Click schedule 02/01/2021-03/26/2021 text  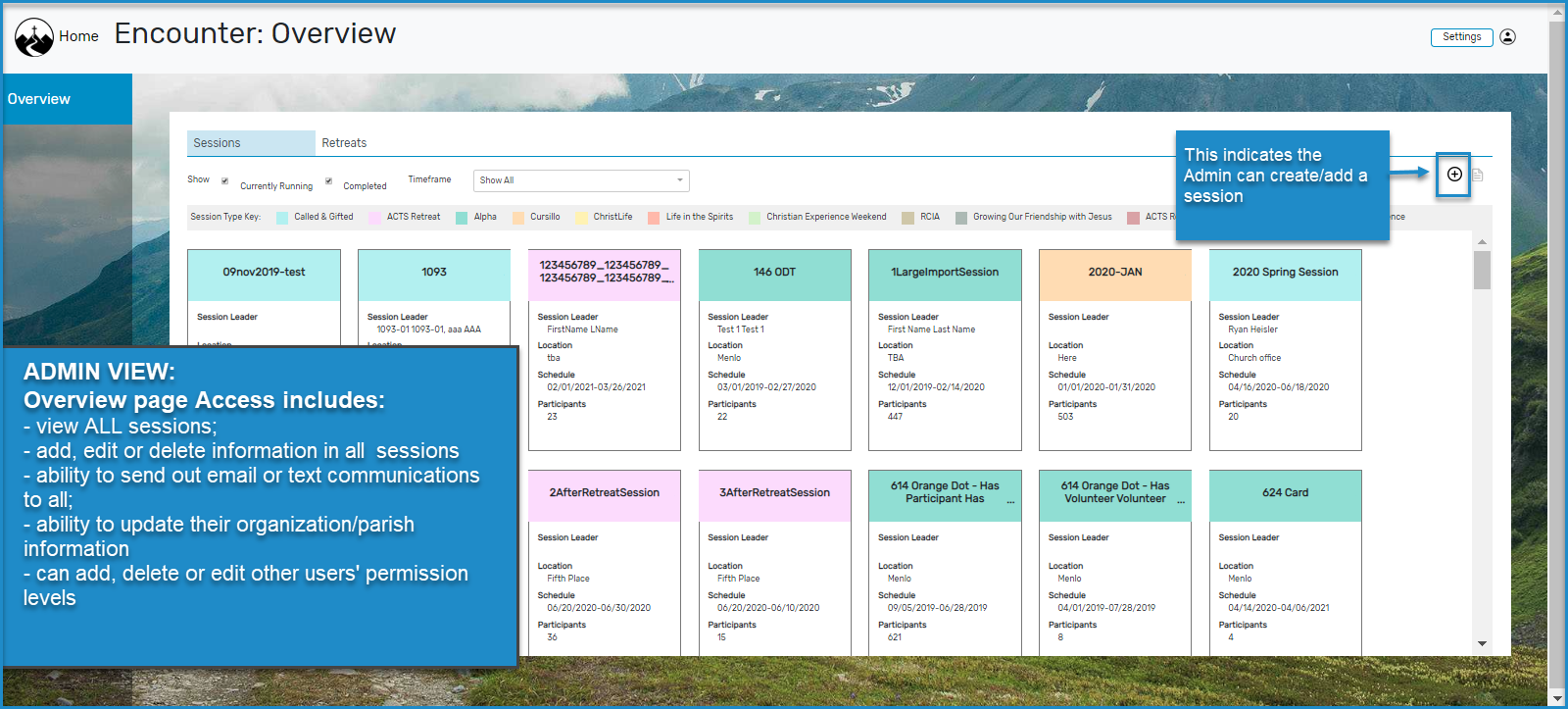(x=596, y=387)
